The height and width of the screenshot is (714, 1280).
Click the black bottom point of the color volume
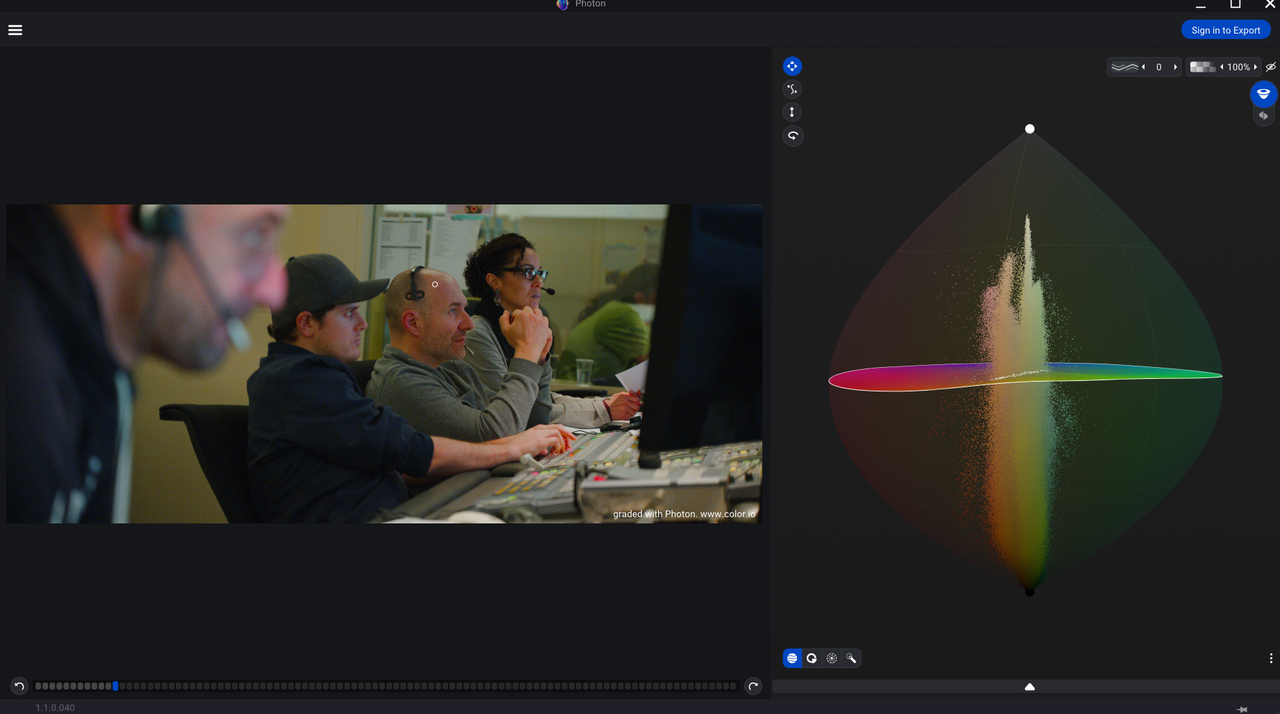click(1030, 591)
